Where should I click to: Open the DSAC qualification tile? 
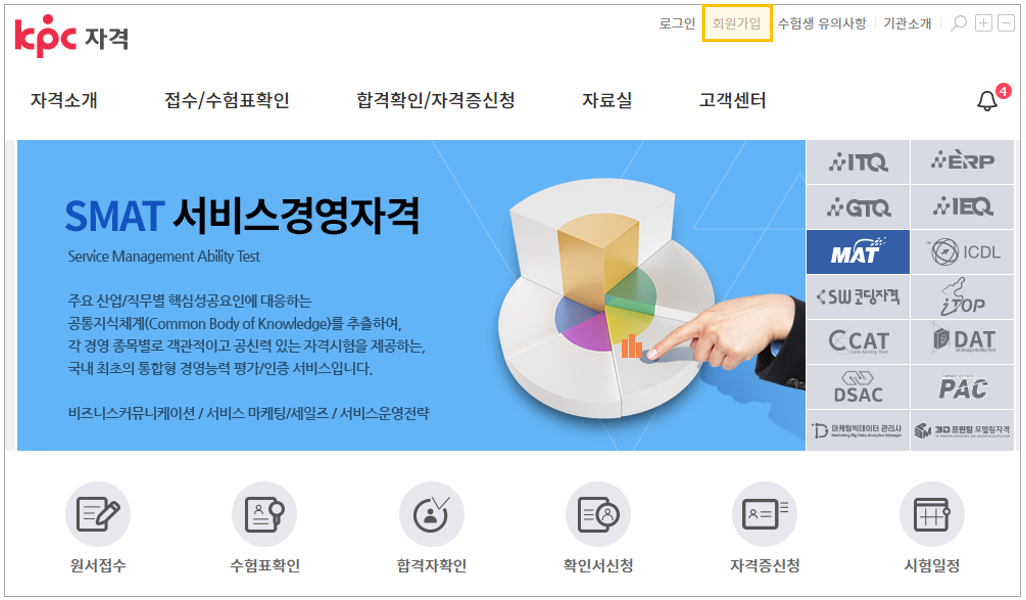[x=858, y=387]
